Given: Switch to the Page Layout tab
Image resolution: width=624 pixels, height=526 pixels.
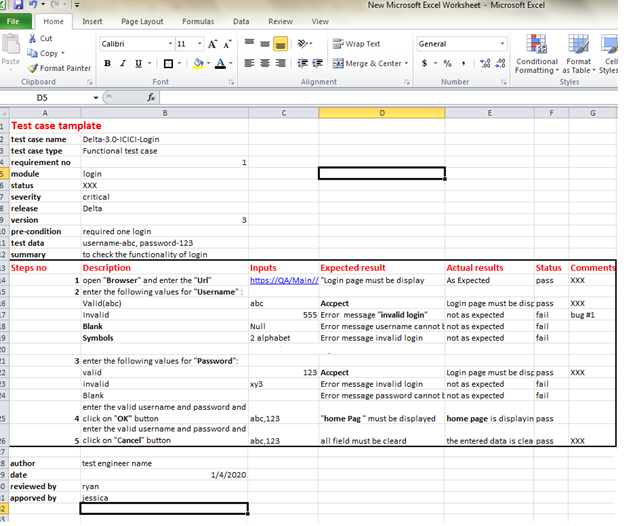Looking at the screenshot, I should coord(142,21).
